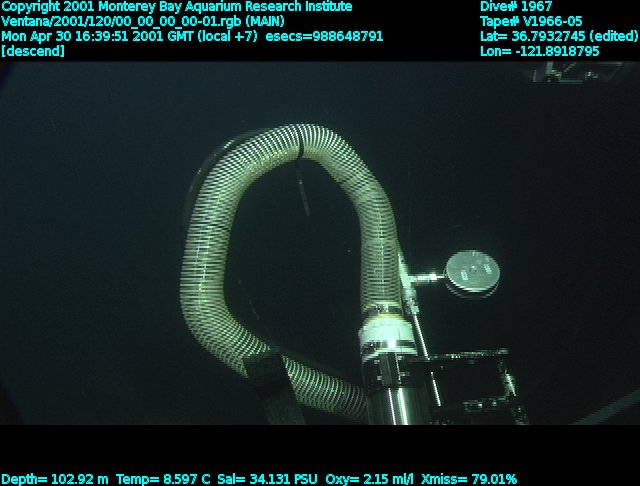Click the round pressure gauge dial
Image resolution: width=640 pixels, height=486 pixels.
point(471,271)
